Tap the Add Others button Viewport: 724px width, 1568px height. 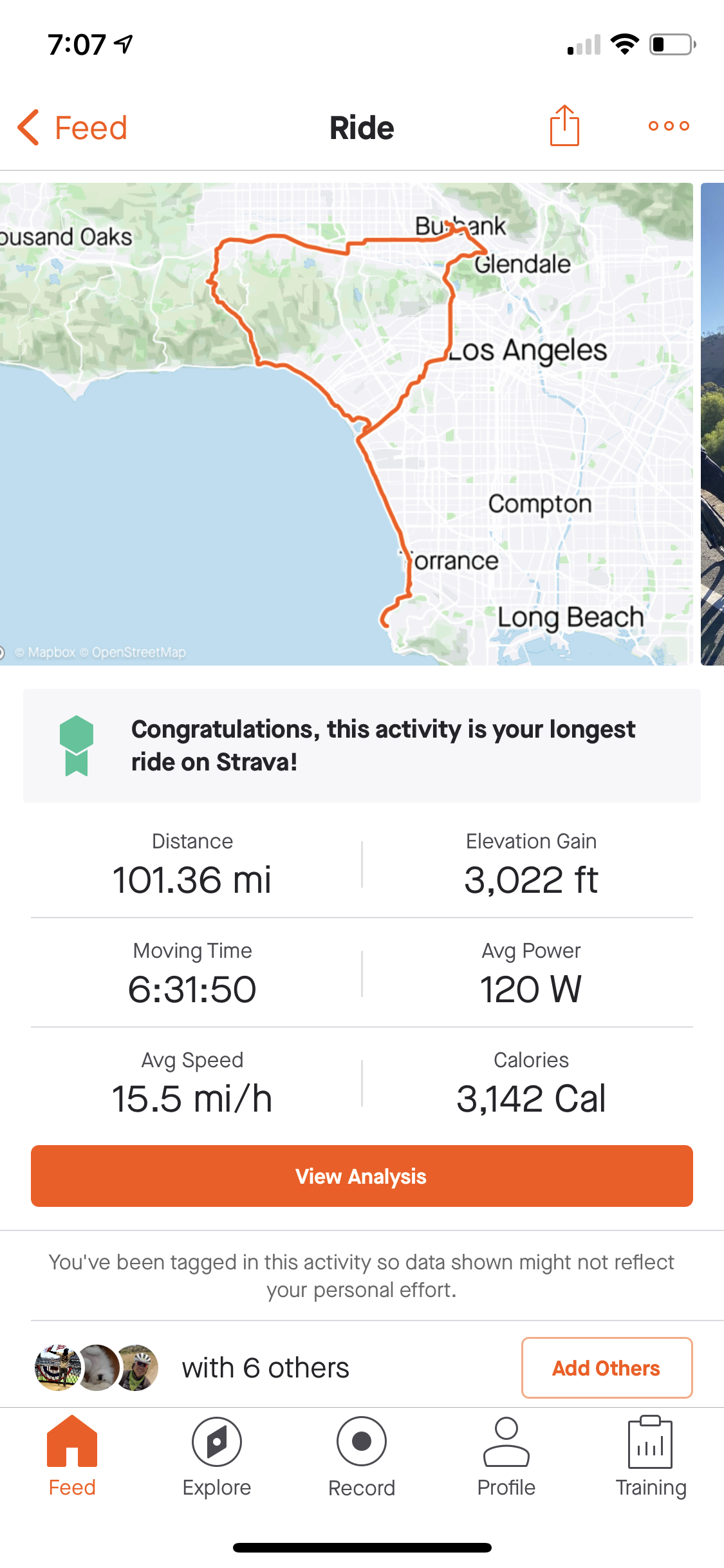[606, 1368]
